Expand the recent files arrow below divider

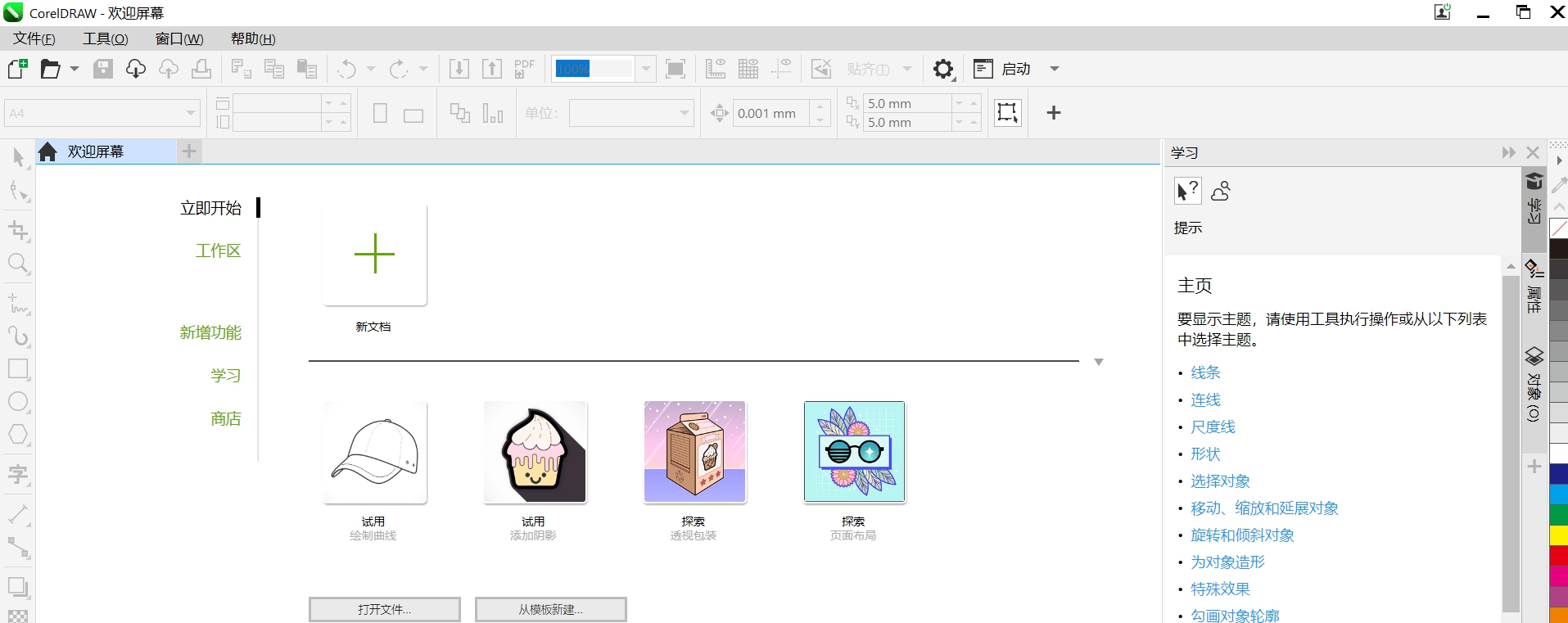tap(1099, 362)
